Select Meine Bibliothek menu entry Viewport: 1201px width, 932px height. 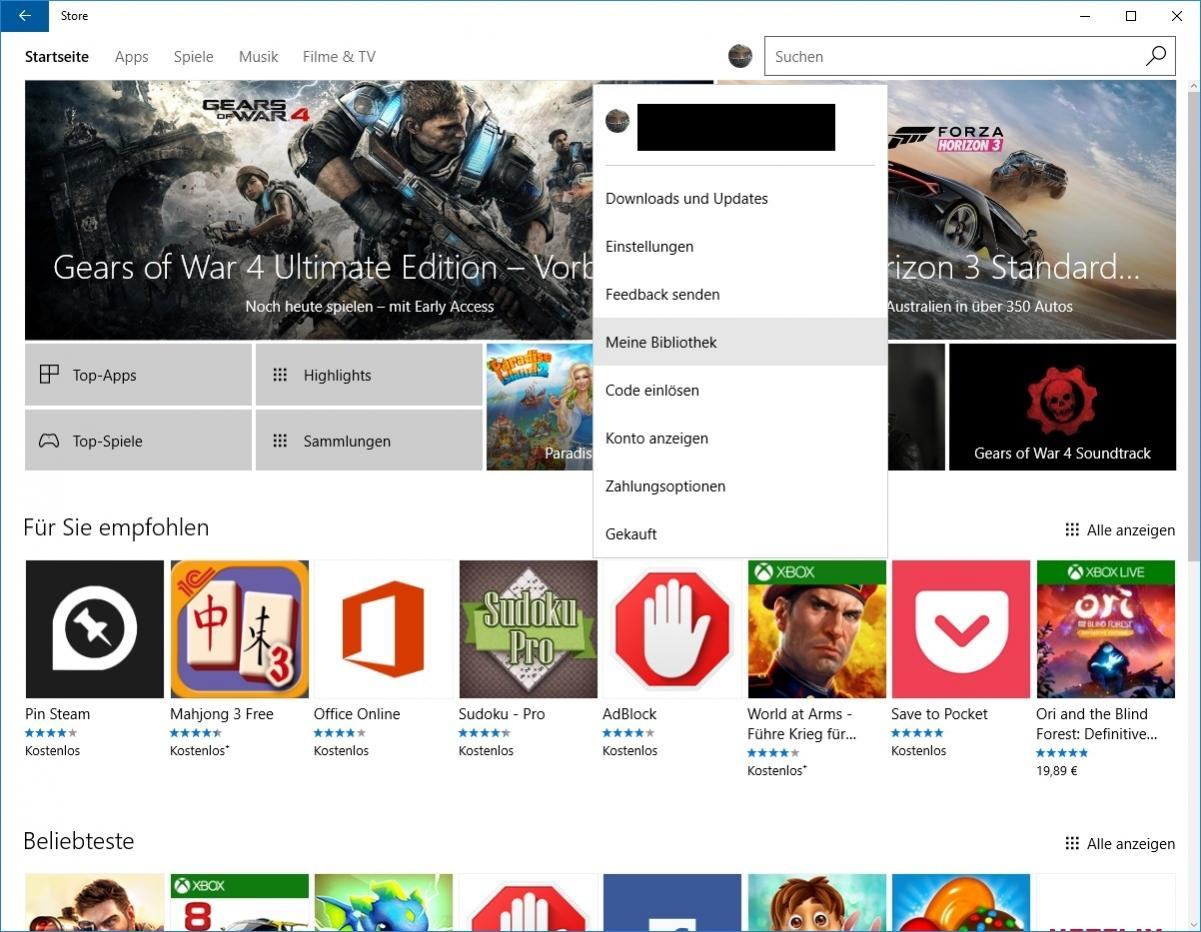pyautogui.click(x=740, y=342)
